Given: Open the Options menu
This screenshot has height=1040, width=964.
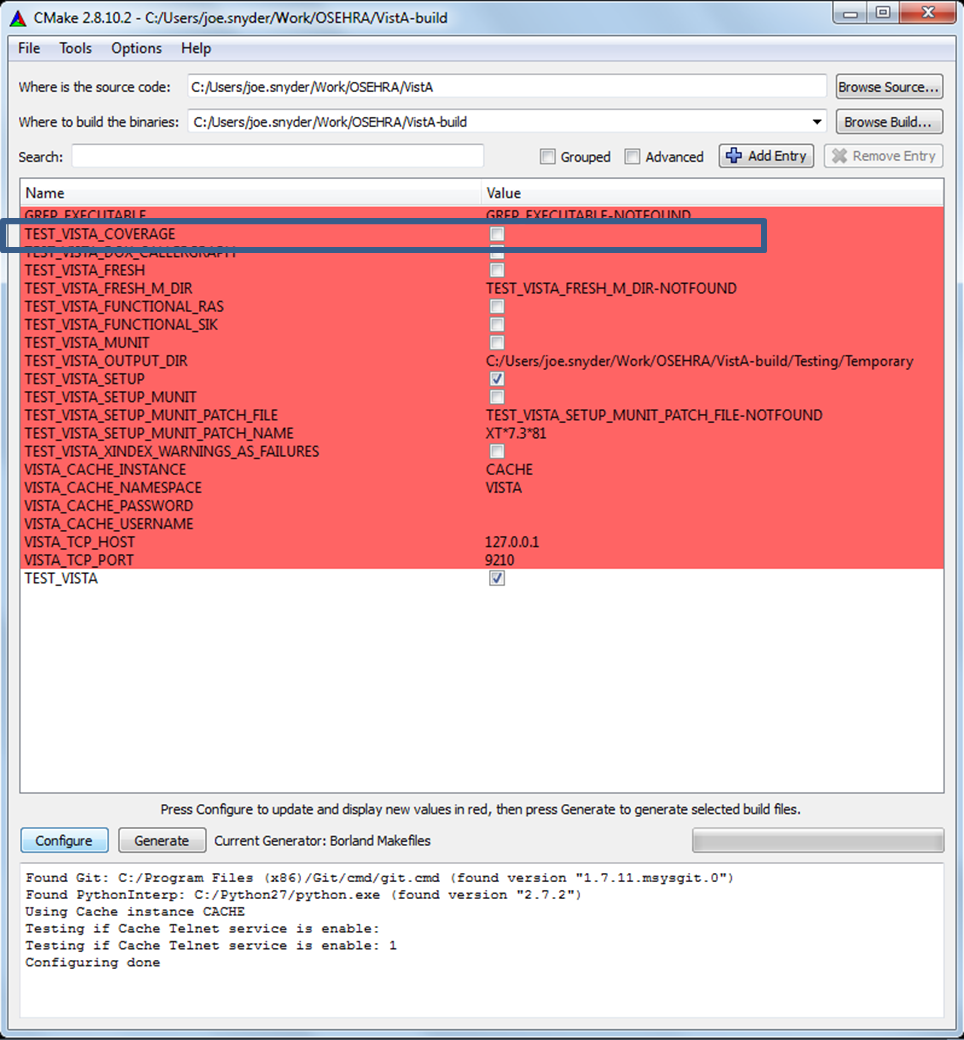Looking at the screenshot, I should tap(136, 48).
